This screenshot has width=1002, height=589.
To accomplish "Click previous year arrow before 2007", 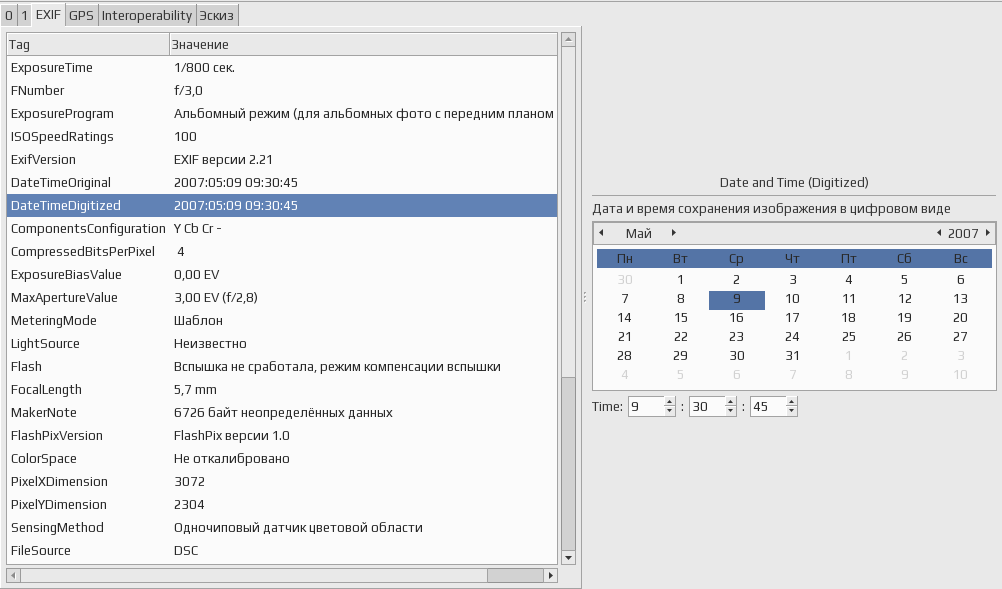I will 939,233.
